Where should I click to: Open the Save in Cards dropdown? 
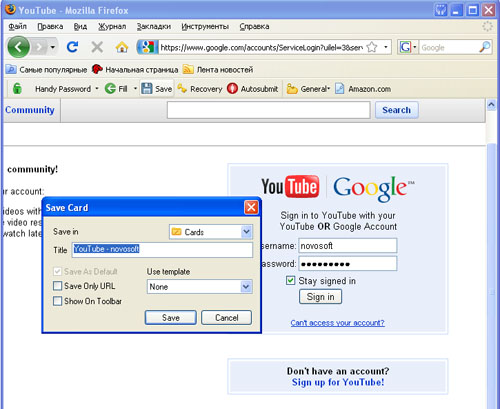[211, 232]
